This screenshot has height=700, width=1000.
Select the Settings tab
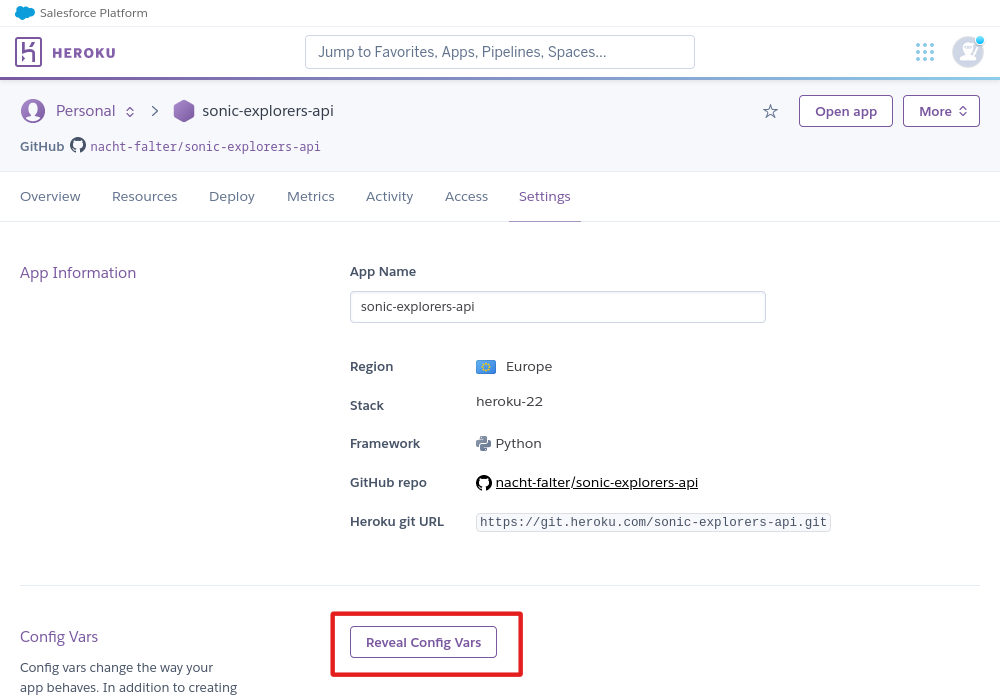click(x=545, y=196)
